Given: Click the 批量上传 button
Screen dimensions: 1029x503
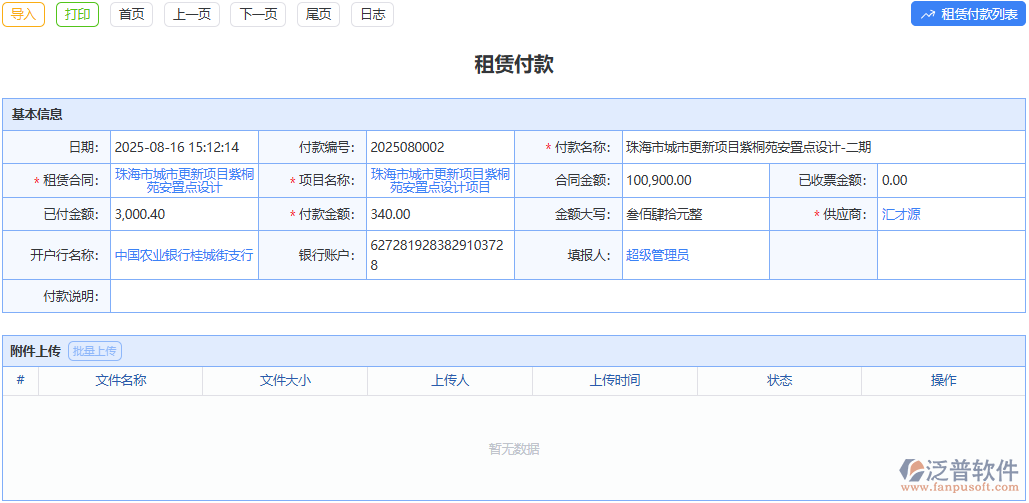Looking at the screenshot, I should 95,351.
